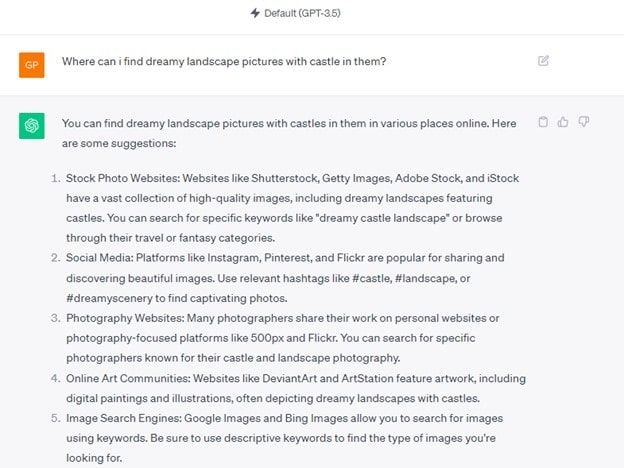624x468 pixels.
Task: Click the user question about dreamy landscape pictures
Action: [x=224, y=62]
